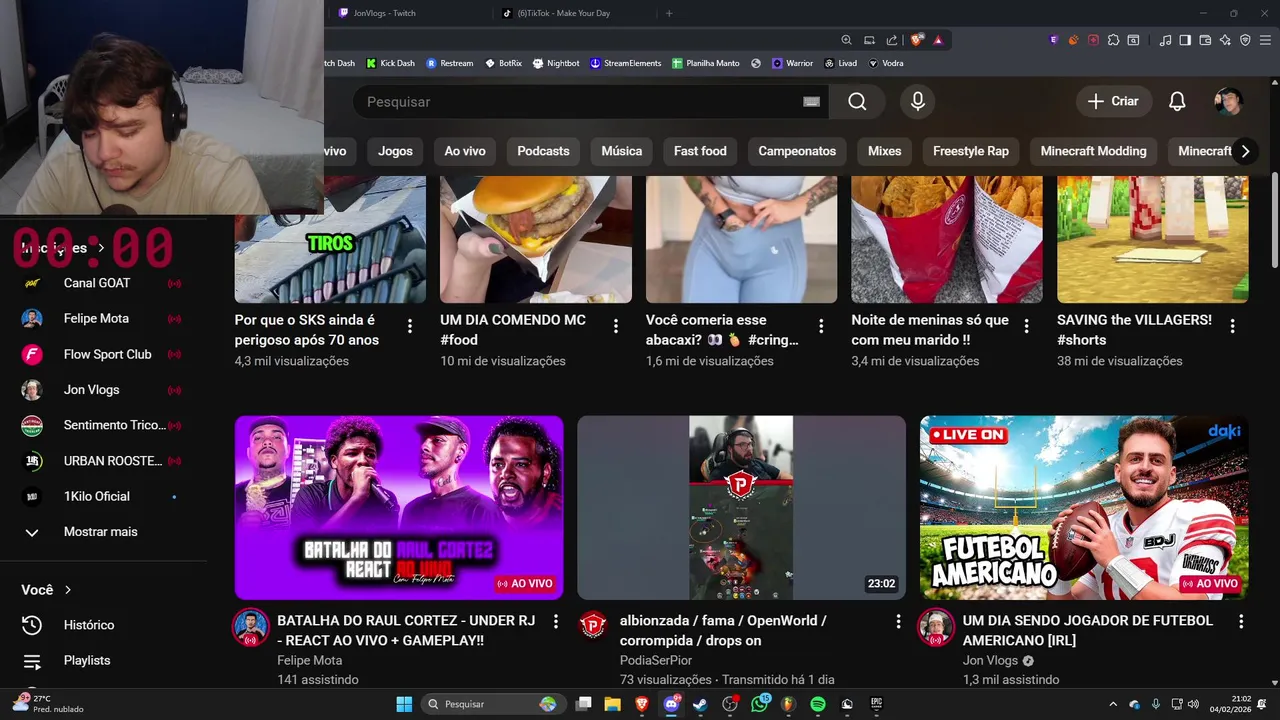Click the Felipe Mota channel avatar under video
The width and height of the screenshot is (1280, 720).
(251, 627)
